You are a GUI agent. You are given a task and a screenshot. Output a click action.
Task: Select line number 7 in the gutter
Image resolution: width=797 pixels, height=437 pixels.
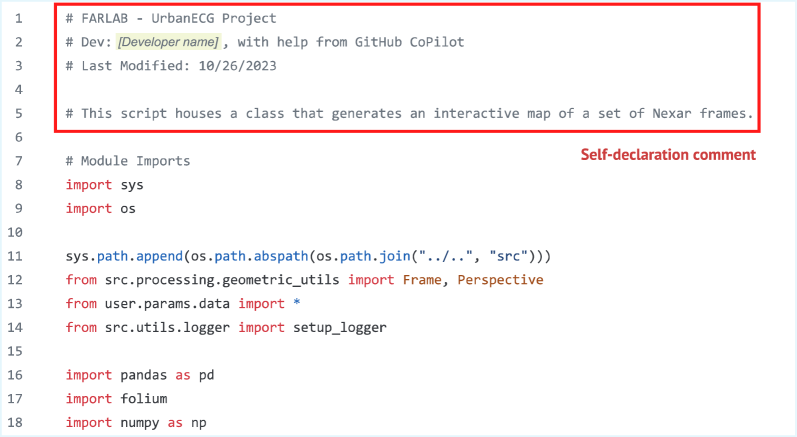coord(18,161)
